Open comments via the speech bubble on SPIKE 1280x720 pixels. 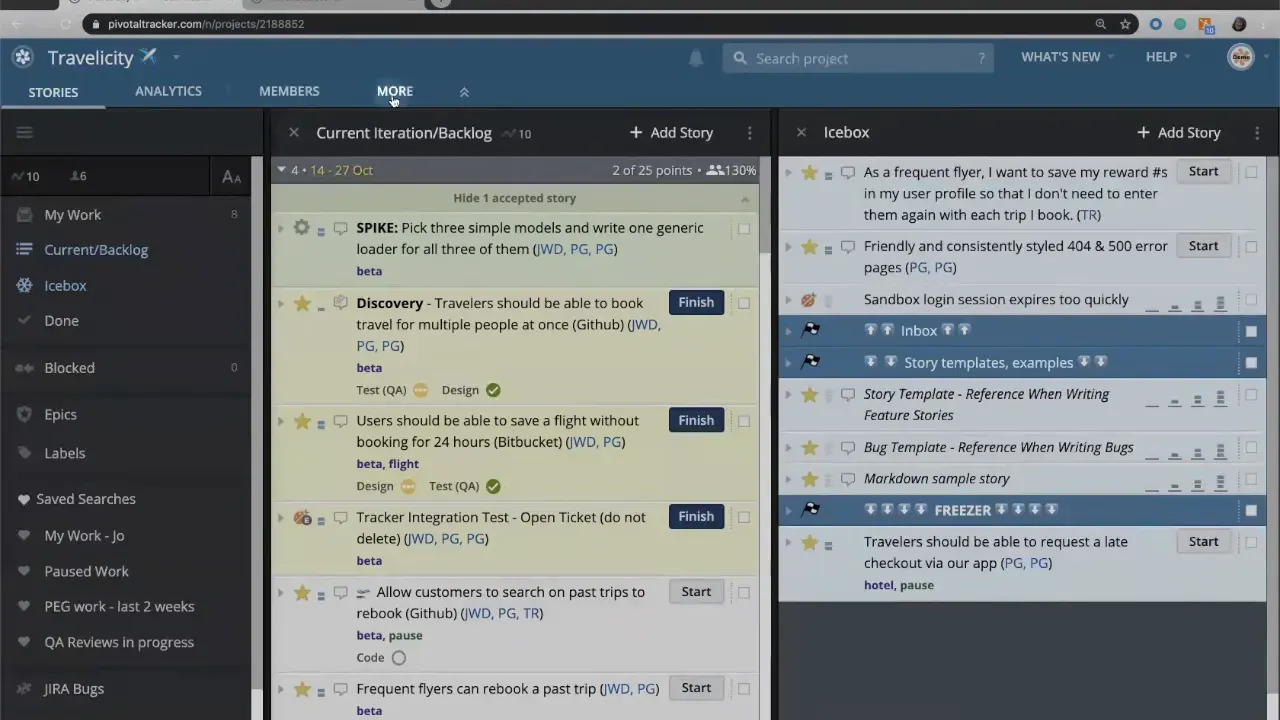click(x=341, y=228)
